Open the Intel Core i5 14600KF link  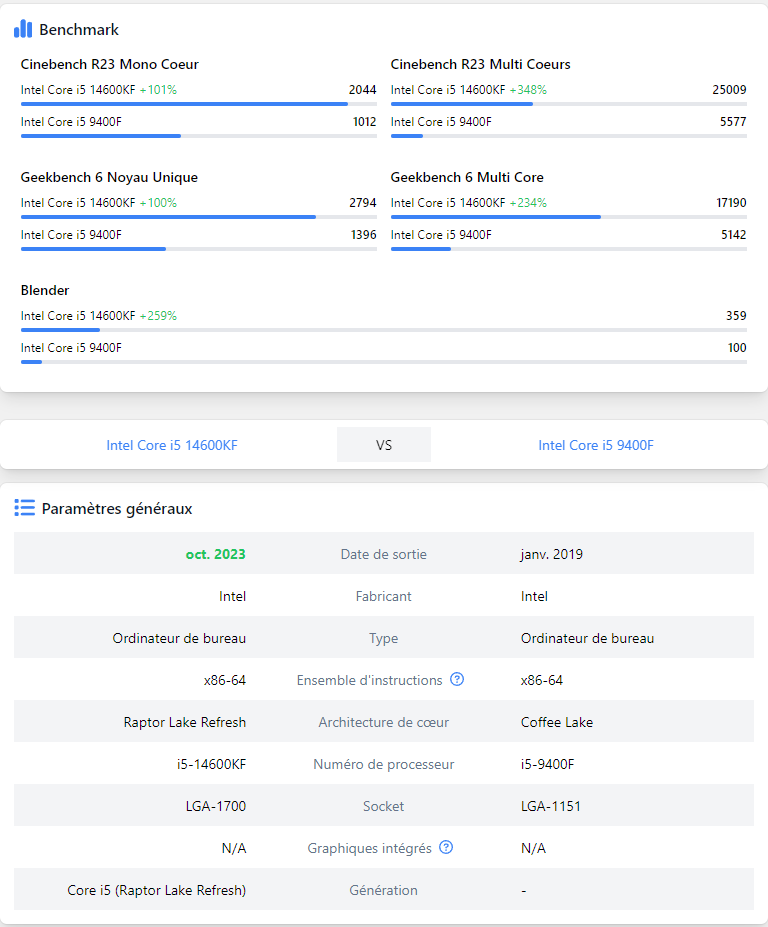click(172, 445)
